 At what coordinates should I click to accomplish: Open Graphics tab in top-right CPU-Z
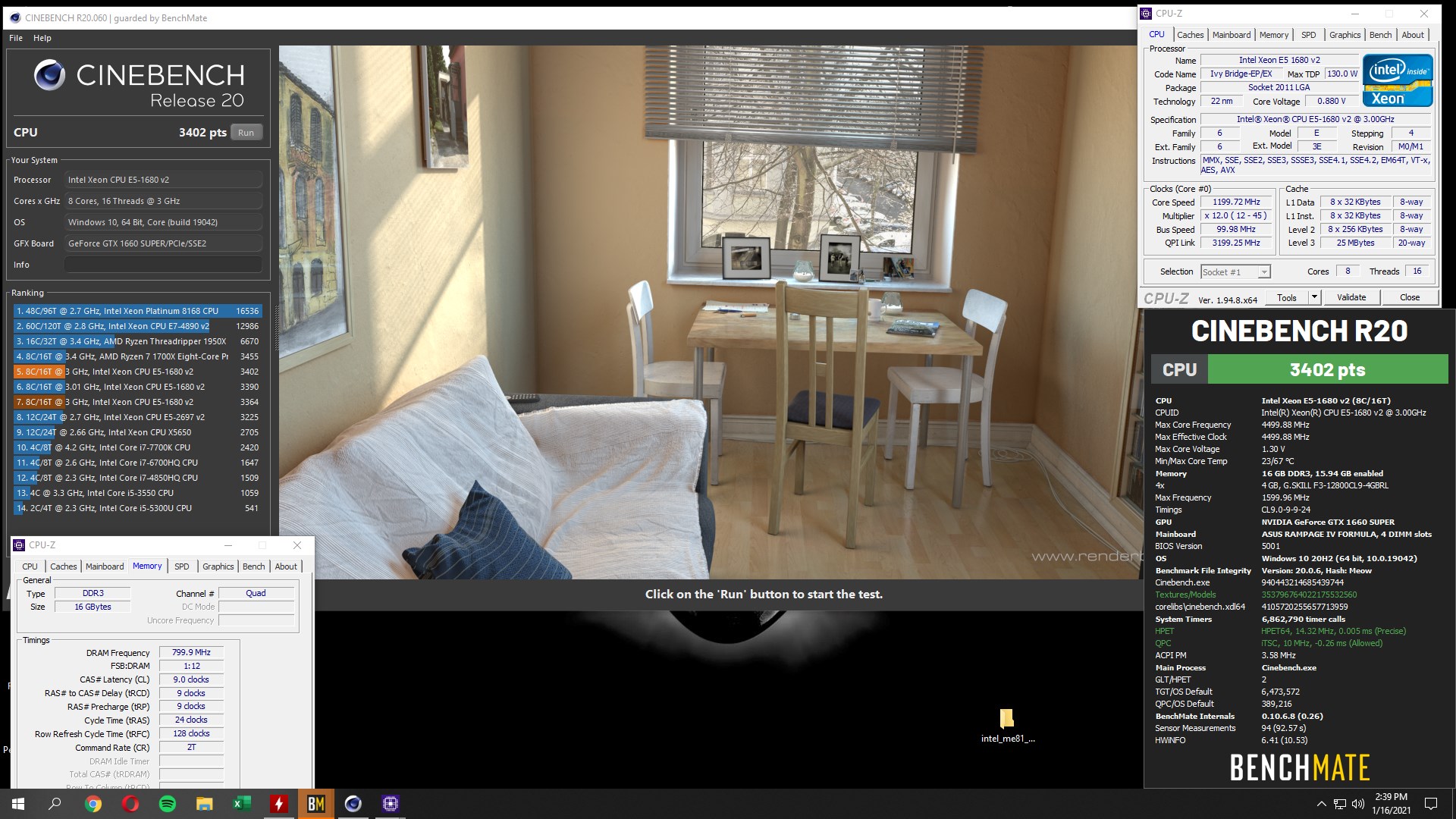(1345, 35)
